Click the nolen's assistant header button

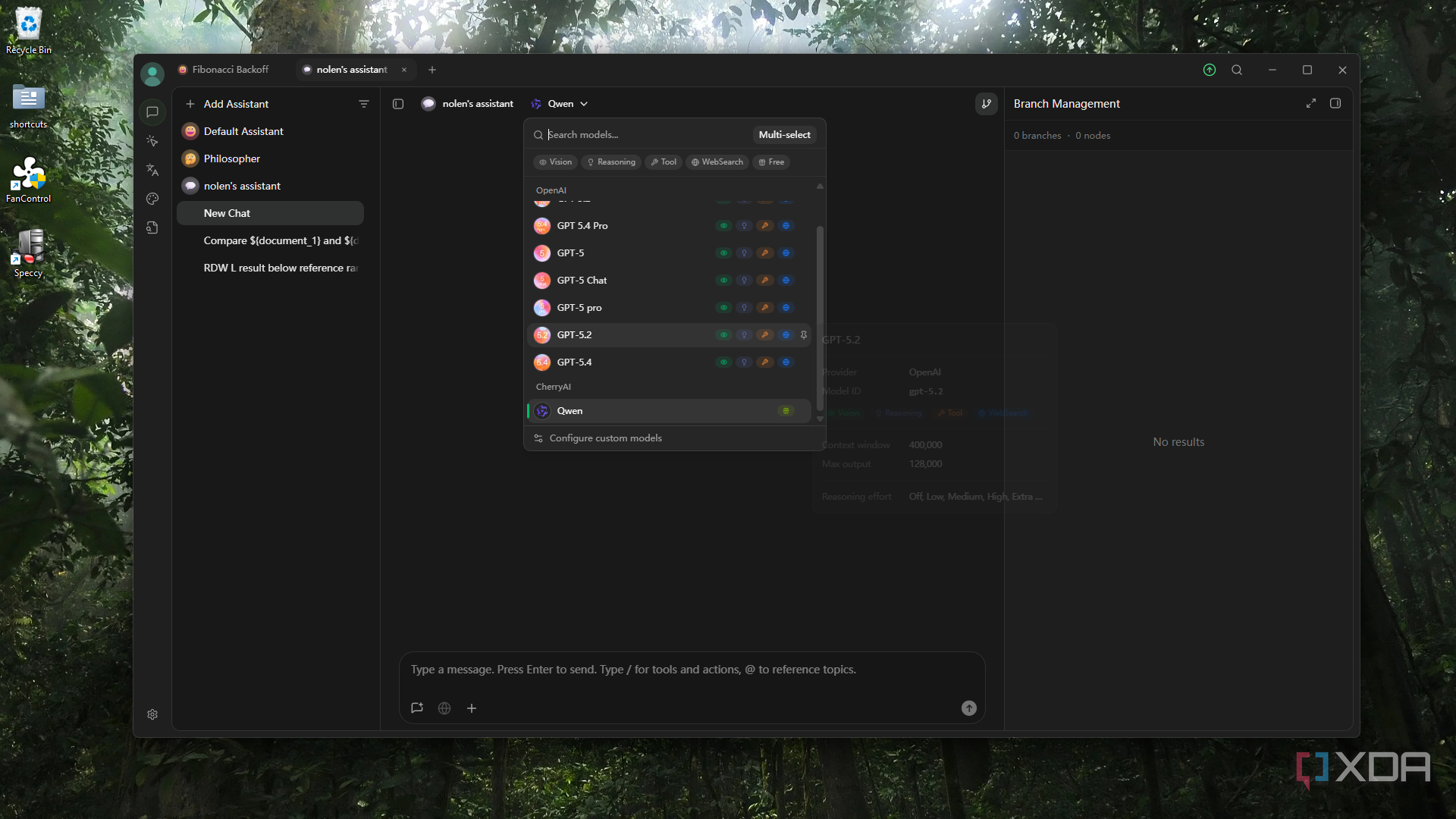point(467,104)
